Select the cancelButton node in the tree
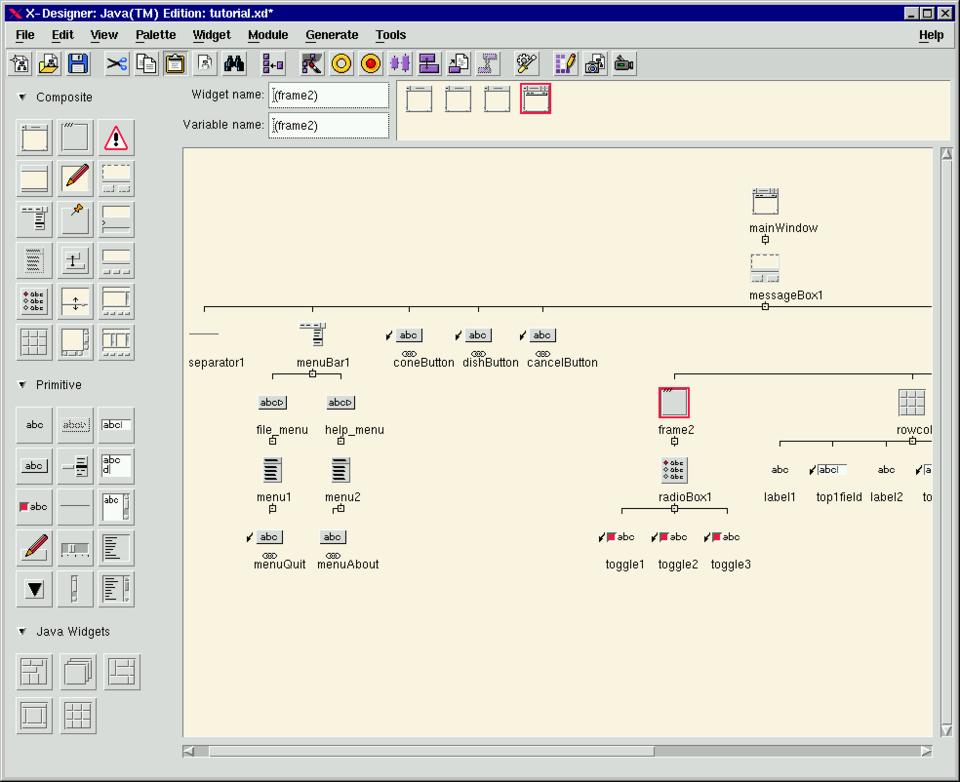Image resolution: width=960 pixels, height=782 pixels. pos(542,336)
